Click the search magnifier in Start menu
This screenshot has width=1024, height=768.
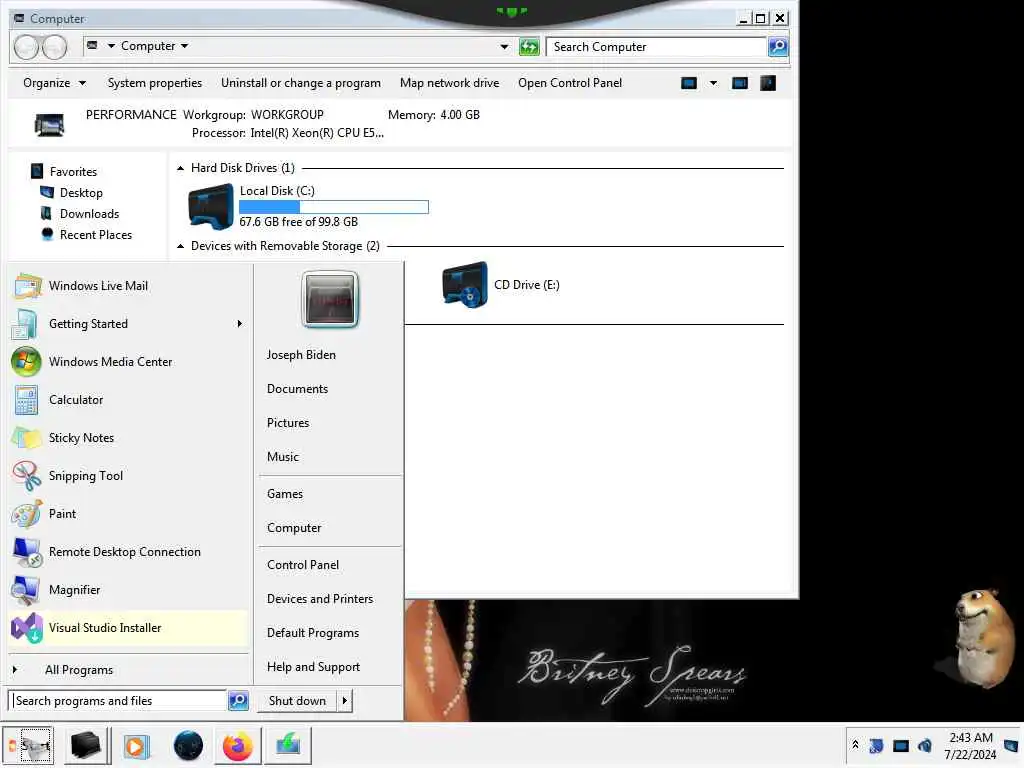point(238,700)
